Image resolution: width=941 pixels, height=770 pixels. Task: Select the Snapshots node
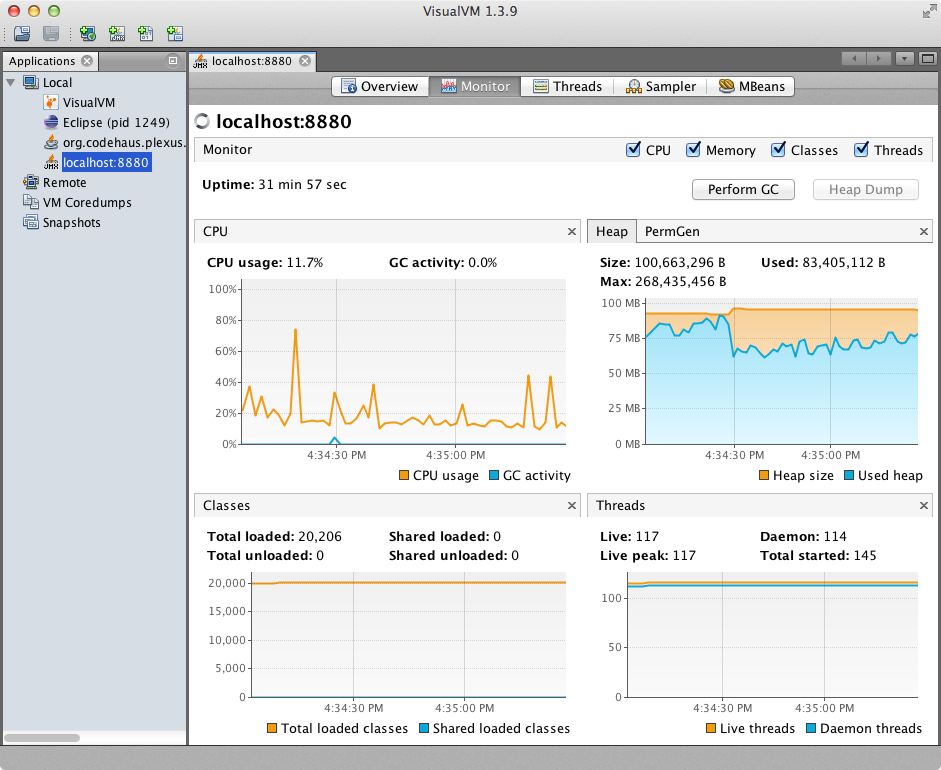71,223
